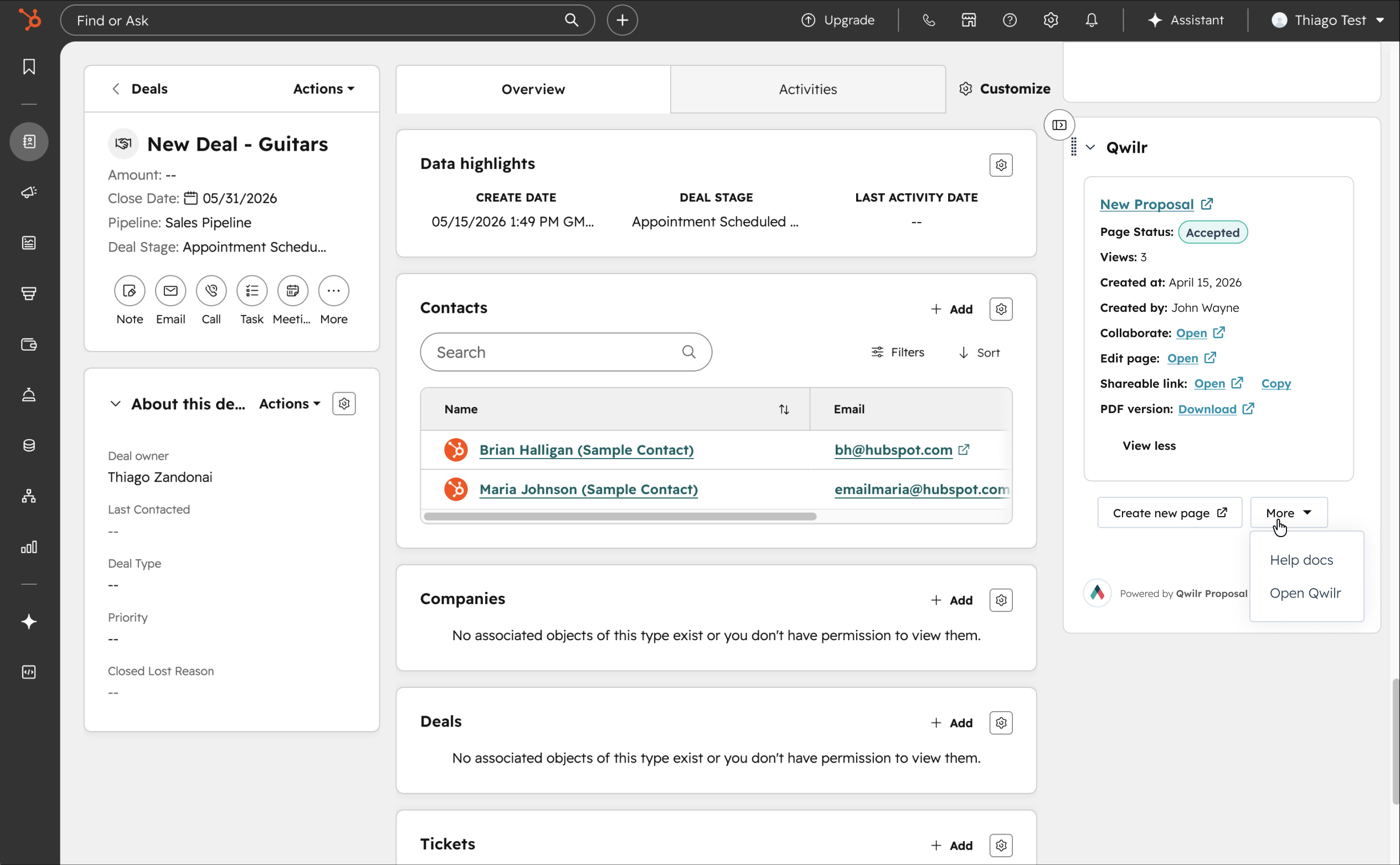Click the Upgrade button
1400x865 pixels.
pyautogui.click(x=837, y=20)
